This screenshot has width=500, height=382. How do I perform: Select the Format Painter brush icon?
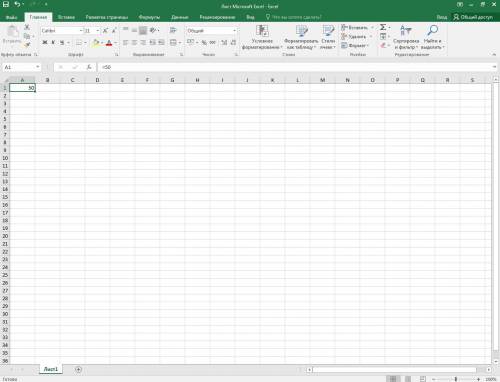point(27,44)
